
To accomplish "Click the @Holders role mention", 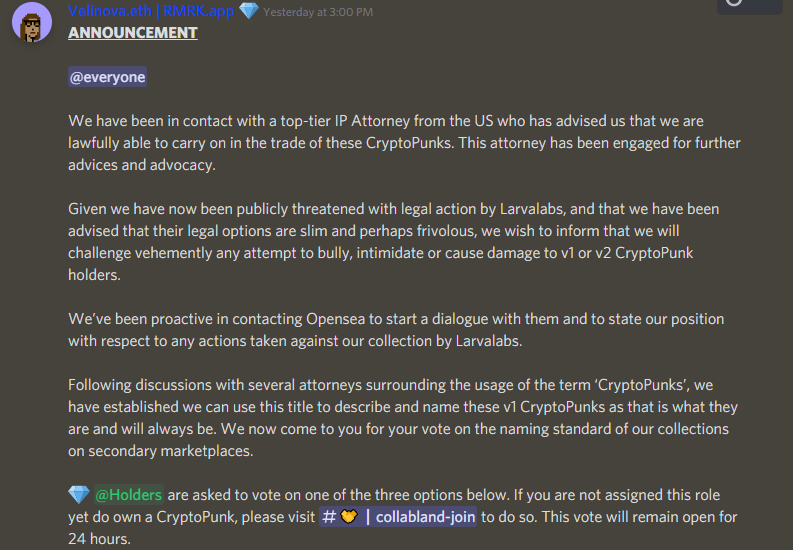I will [x=128, y=495].
